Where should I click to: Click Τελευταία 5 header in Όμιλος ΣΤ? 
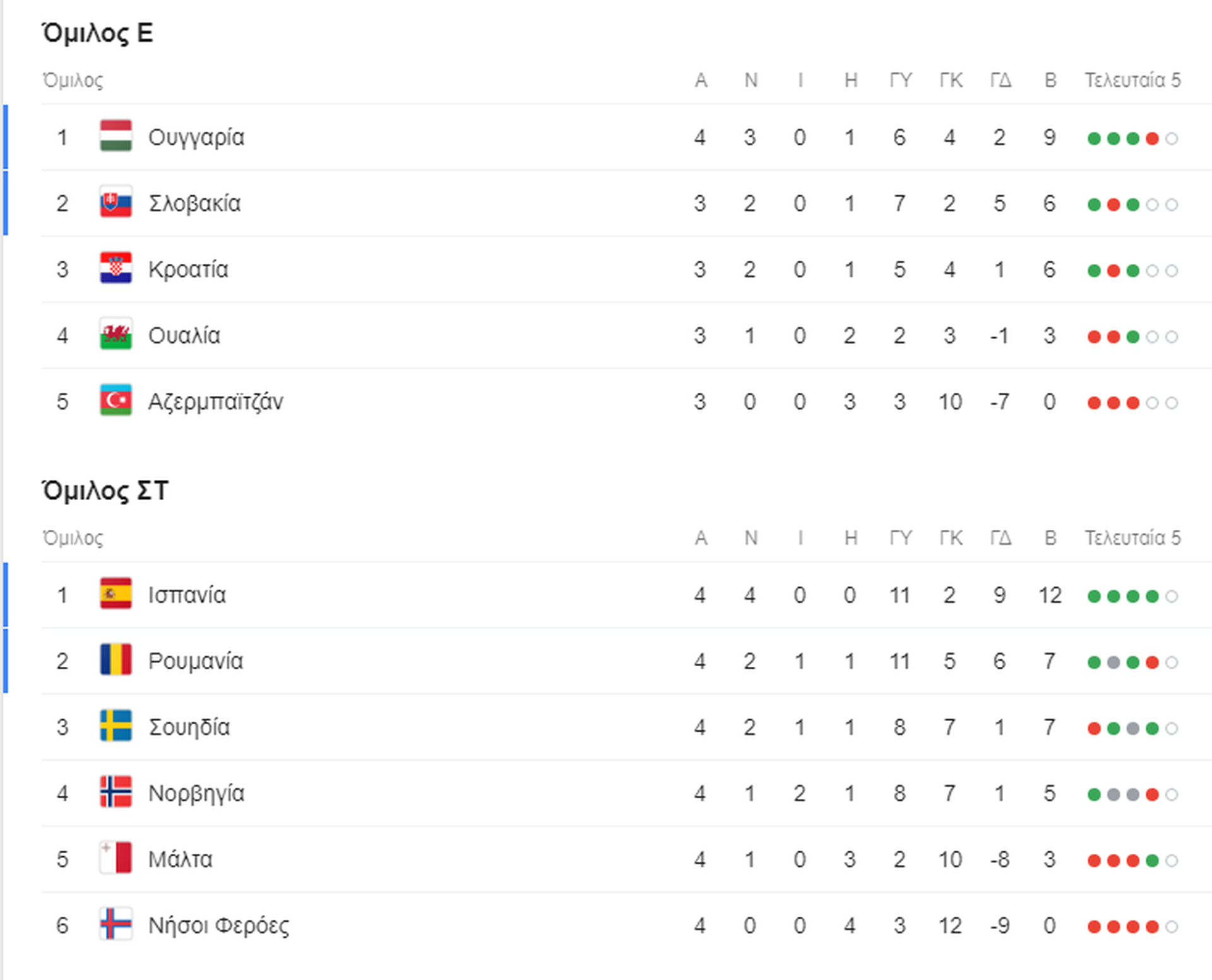[1132, 538]
